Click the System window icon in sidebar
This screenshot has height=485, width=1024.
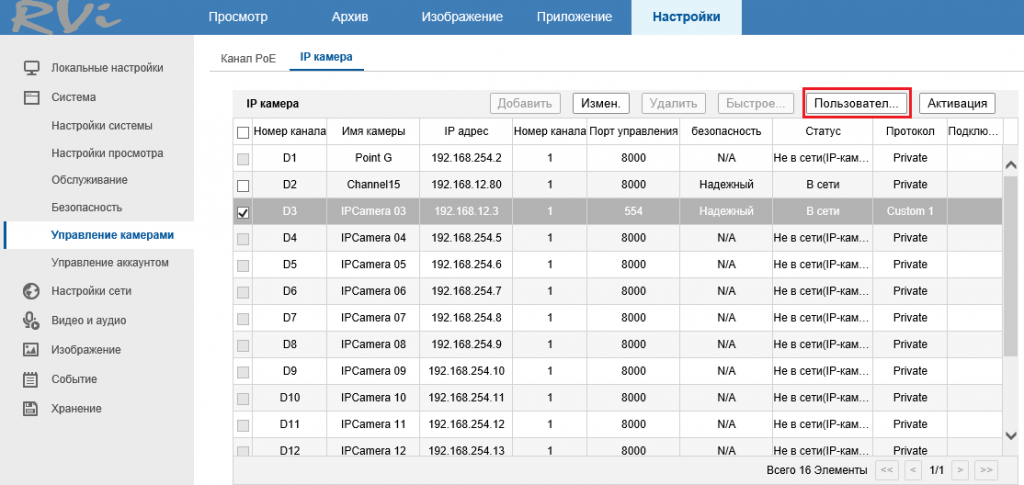(31, 98)
